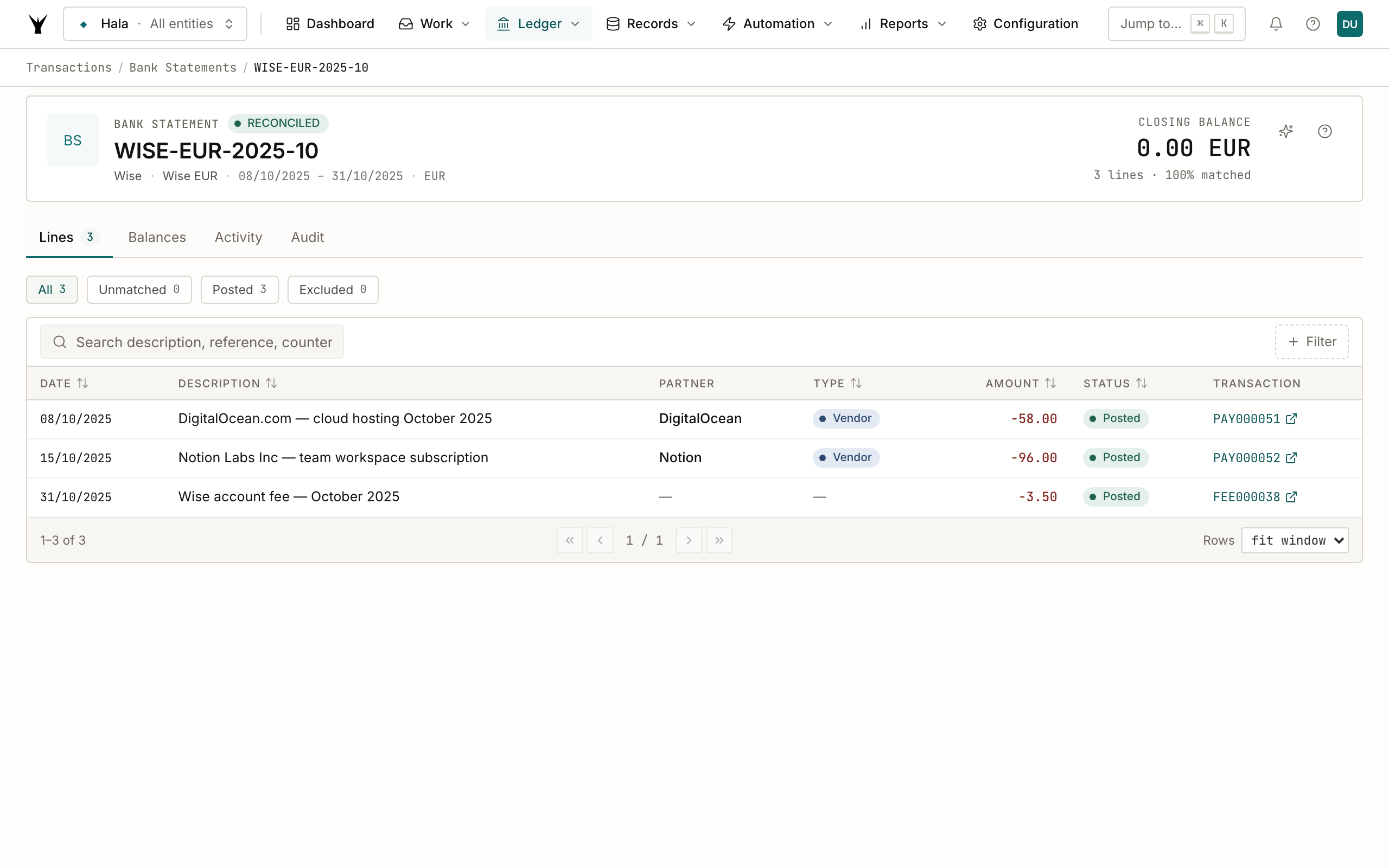
Task: Click the 0.00 EUR closing balance
Action: (1193, 149)
